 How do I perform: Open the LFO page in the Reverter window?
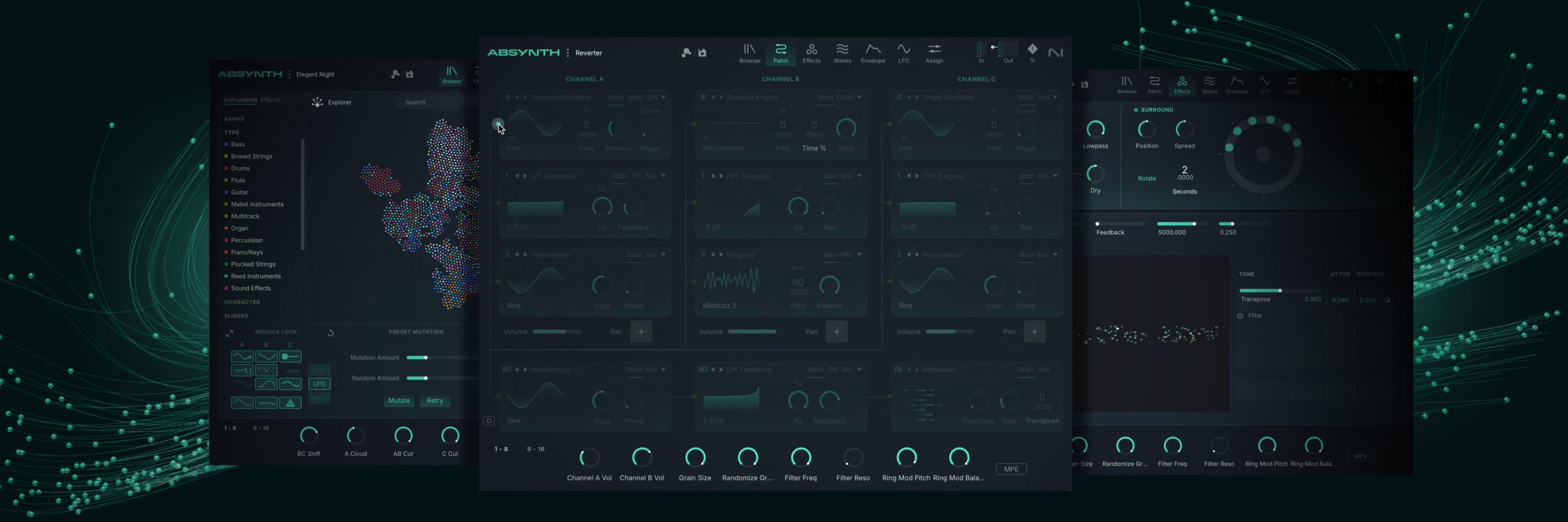pos(903,52)
